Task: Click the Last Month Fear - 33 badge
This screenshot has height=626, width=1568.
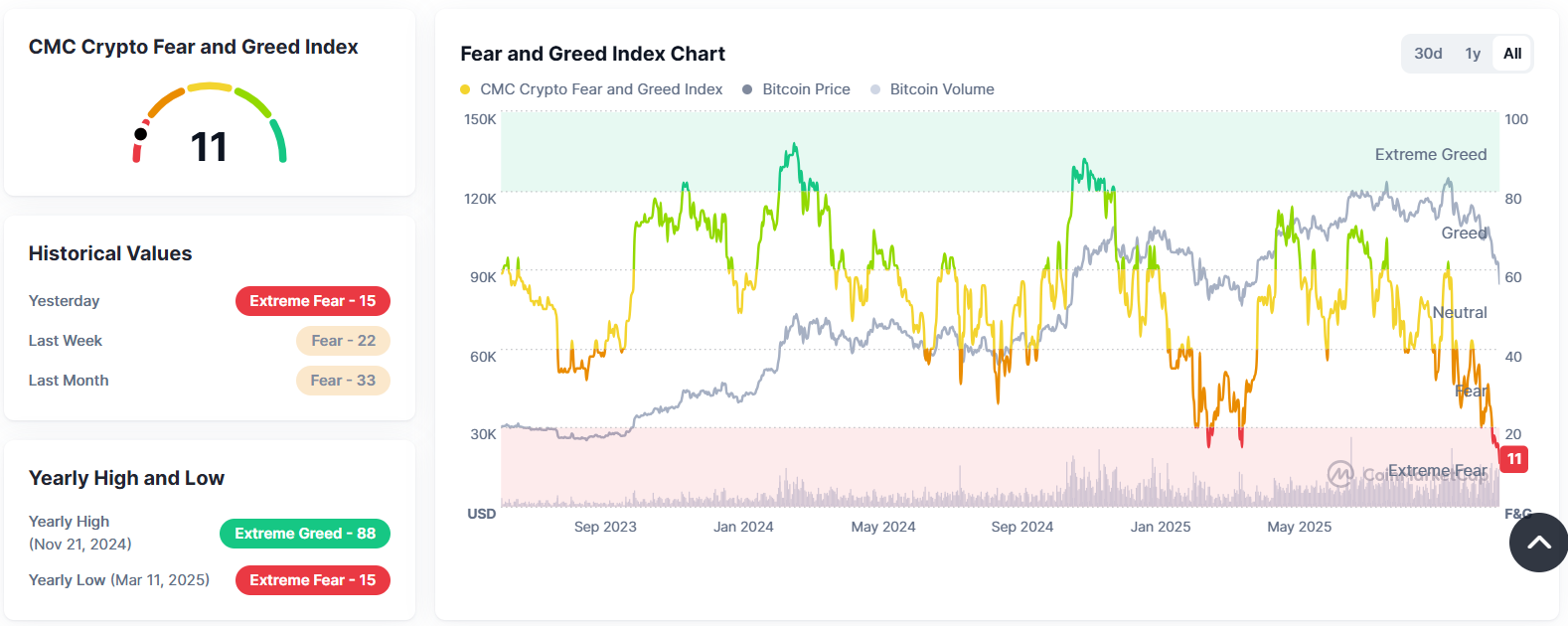Action: click(x=343, y=381)
